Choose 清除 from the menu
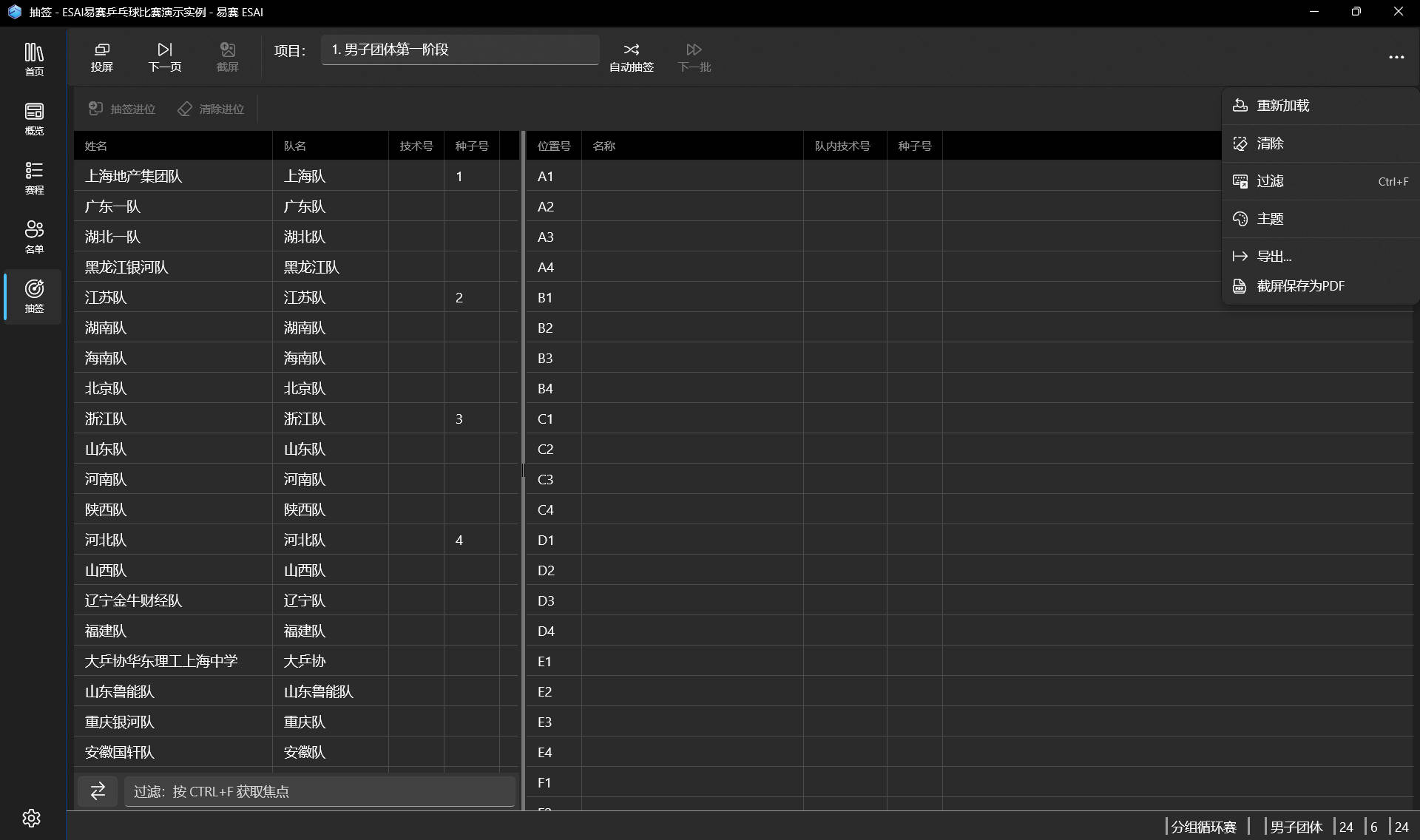1420x840 pixels. coord(1319,143)
